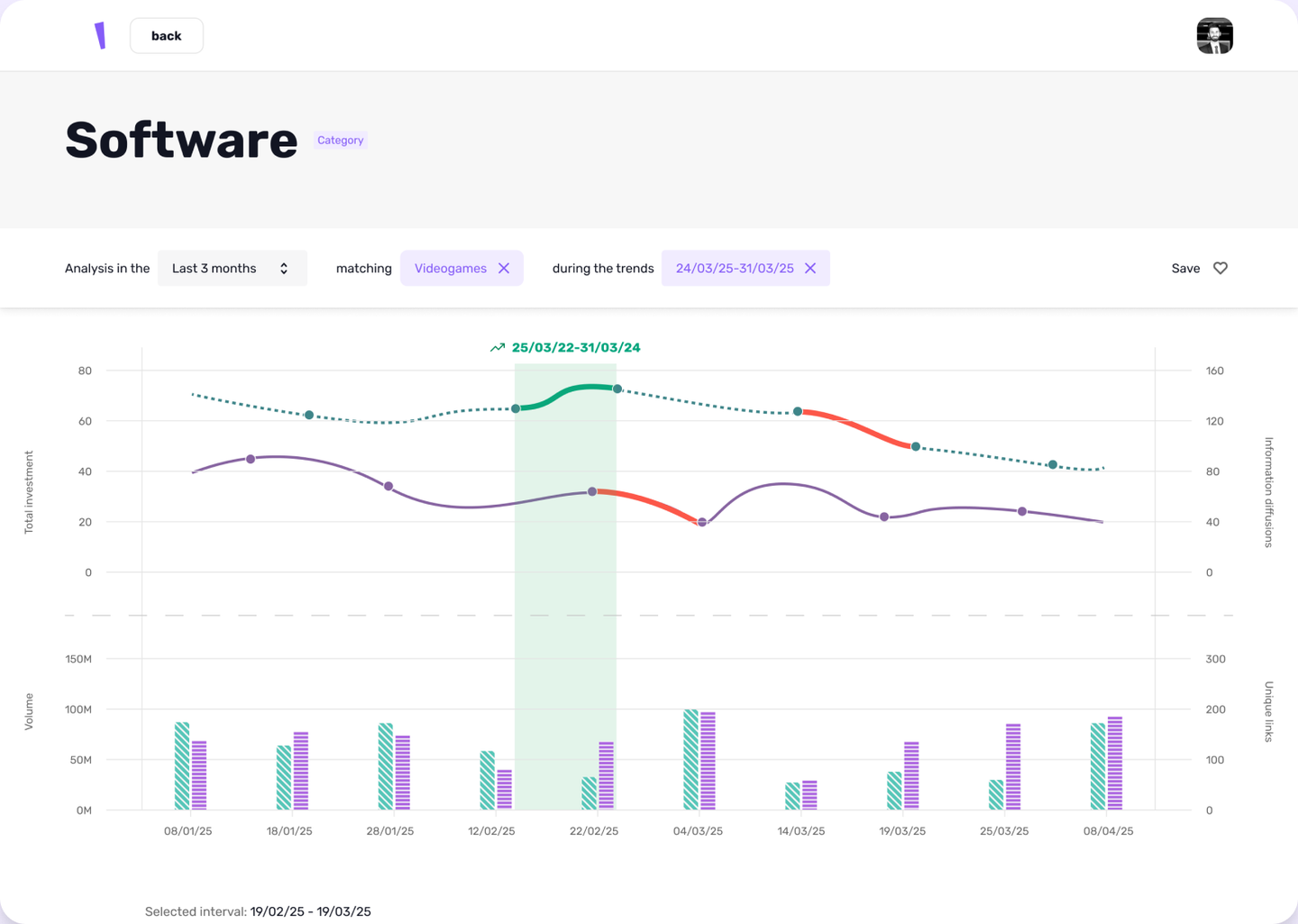Click purple line peak point near 45
This screenshot has width=1298, height=924.
(x=251, y=460)
